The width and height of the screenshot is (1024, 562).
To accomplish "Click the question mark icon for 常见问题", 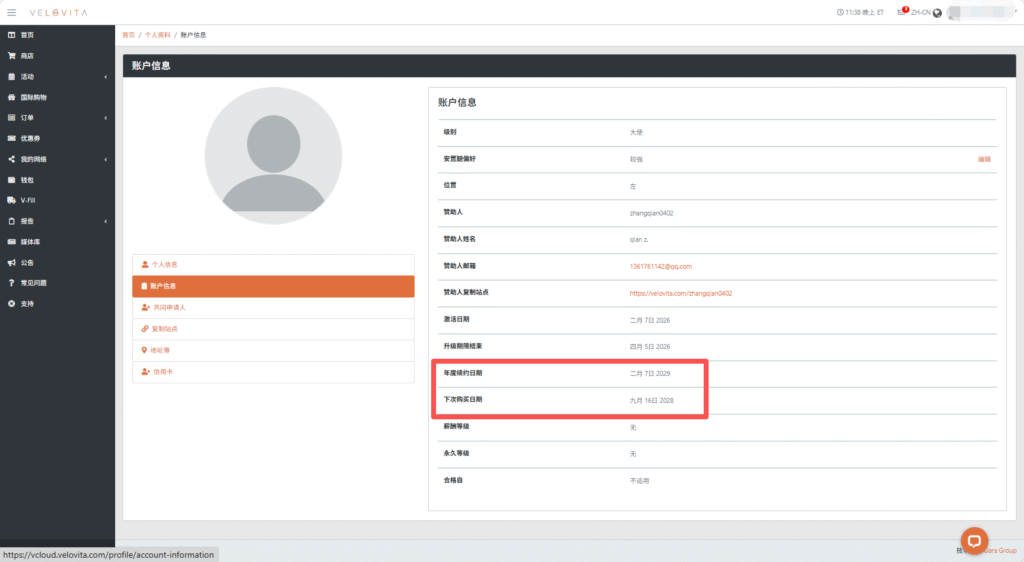I will [x=11, y=283].
